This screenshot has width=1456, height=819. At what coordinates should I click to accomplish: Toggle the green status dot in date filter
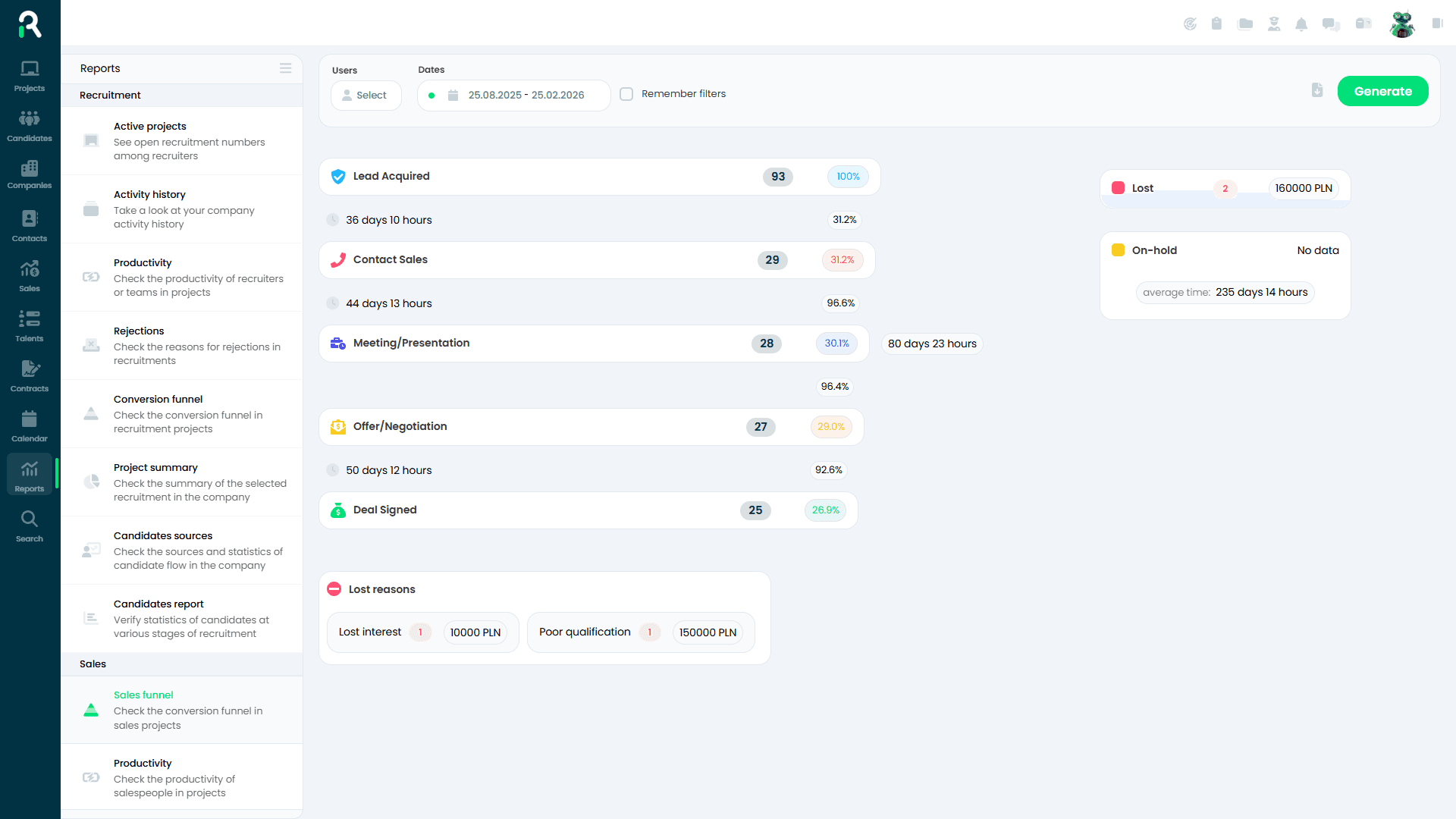pyautogui.click(x=432, y=95)
